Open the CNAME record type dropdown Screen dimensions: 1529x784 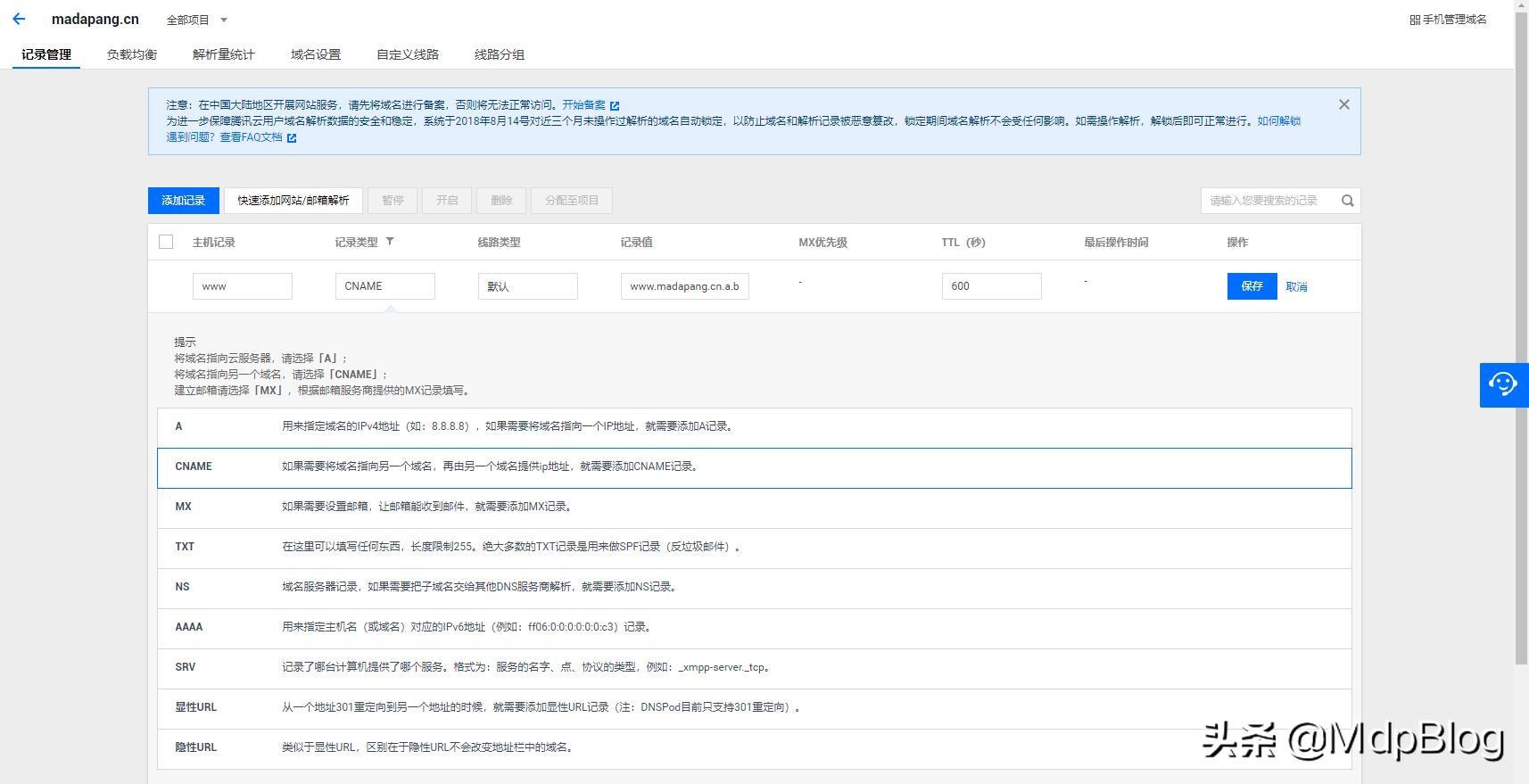384,286
